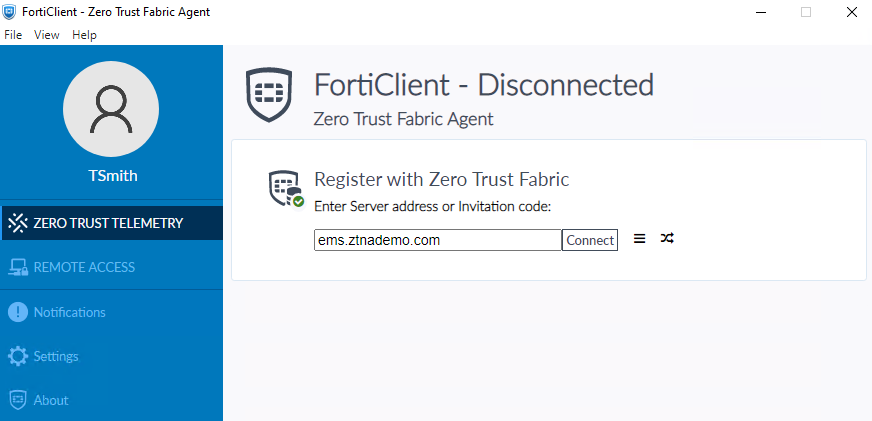
Task: Click the Settings gear icon
Action: click(17, 356)
